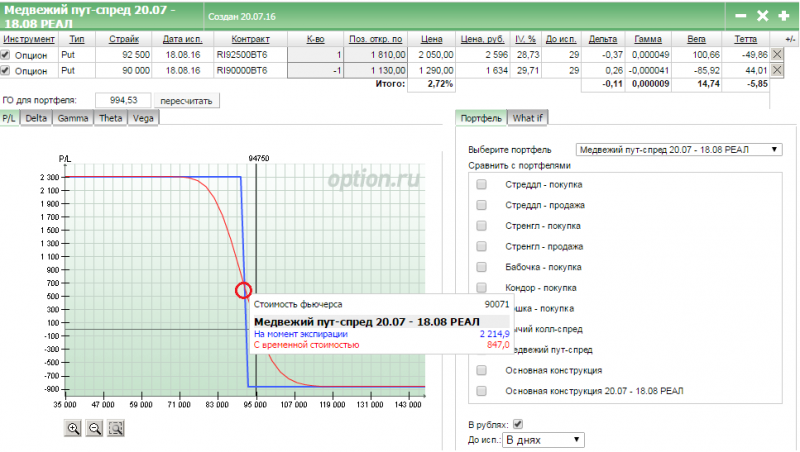Add new instrument with plus icon
Screen dimensions: 800x452
click(x=784, y=16)
